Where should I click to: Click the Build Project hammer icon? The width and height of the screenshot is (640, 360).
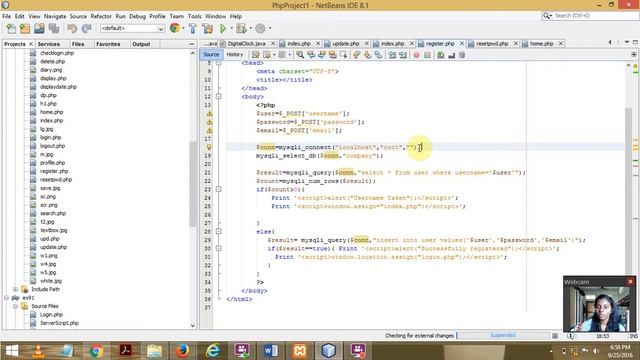(x=193, y=28)
